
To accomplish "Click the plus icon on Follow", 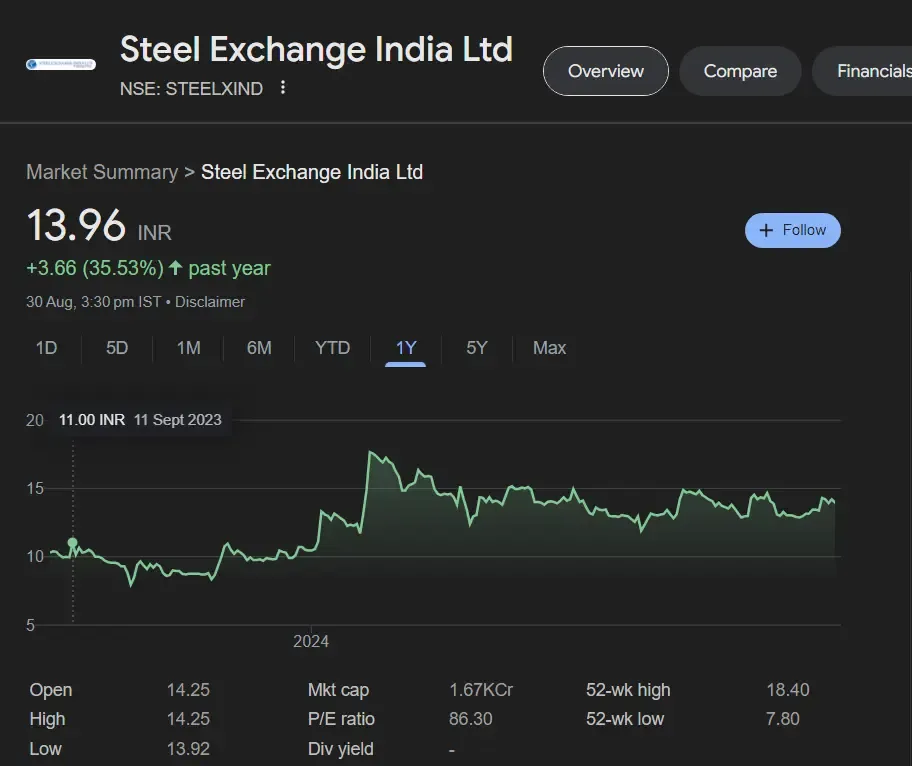I will 767,230.
